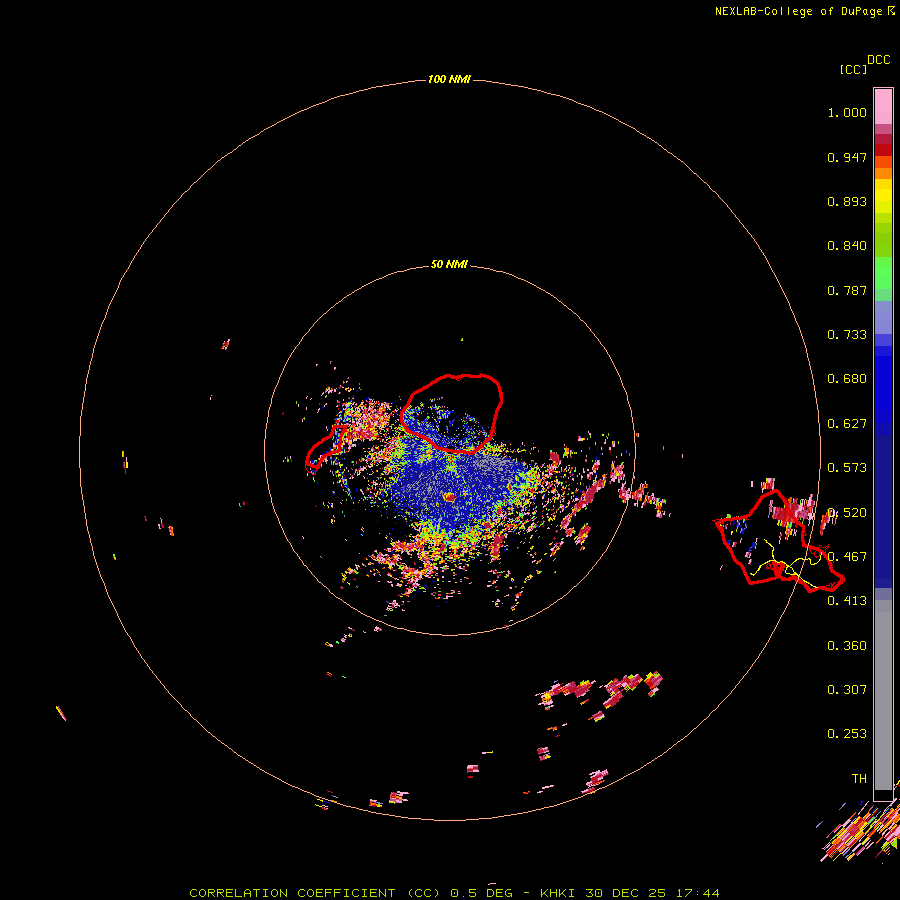
Task: Click the 0.787 scale value
Action: pyautogui.click(x=847, y=290)
